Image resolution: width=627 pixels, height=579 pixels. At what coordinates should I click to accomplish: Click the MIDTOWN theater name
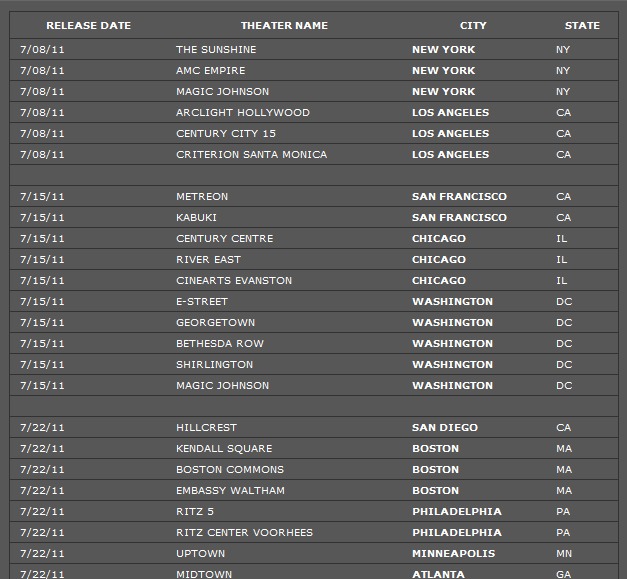204,574
